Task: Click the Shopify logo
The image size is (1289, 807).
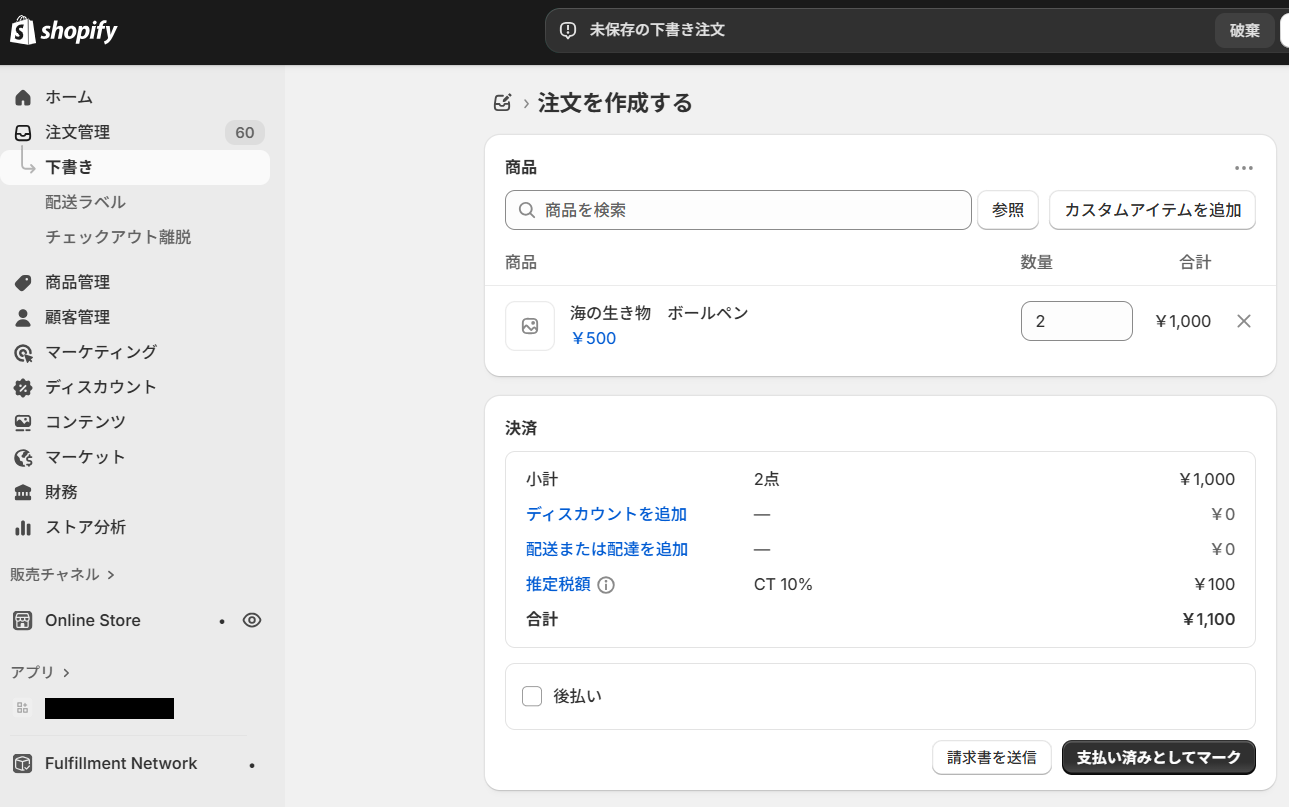Action: 64,31
